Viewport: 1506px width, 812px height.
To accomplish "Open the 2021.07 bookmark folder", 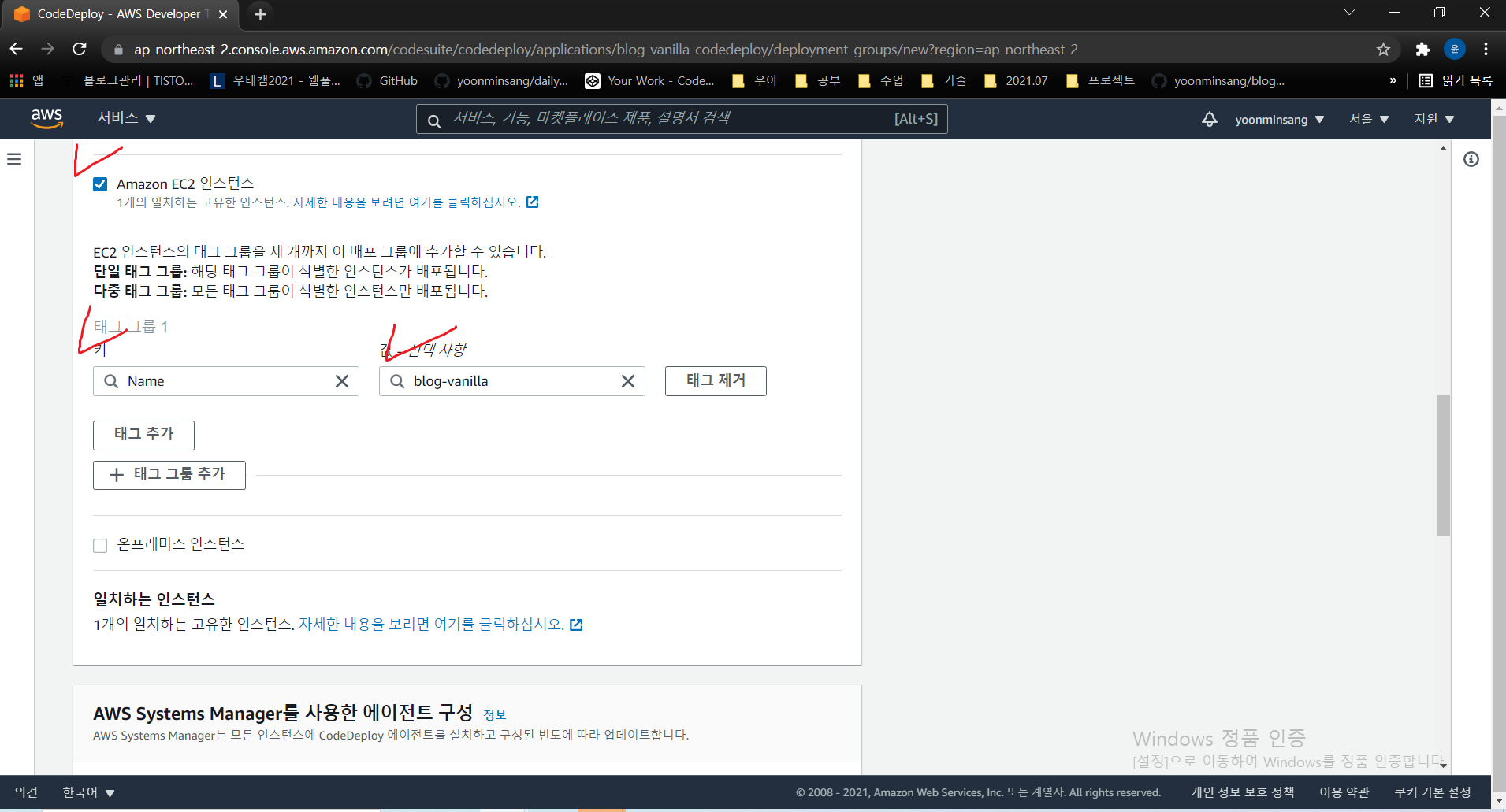I will click(1016, 80).
